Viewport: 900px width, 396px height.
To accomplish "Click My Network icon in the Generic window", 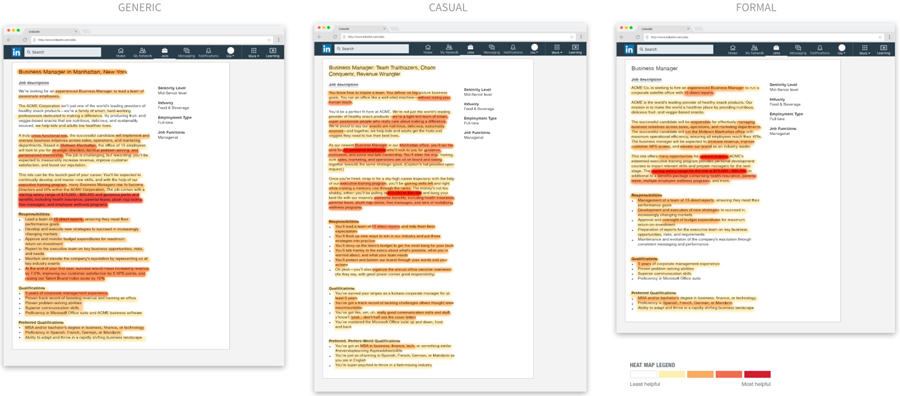I will pos(142,52).
